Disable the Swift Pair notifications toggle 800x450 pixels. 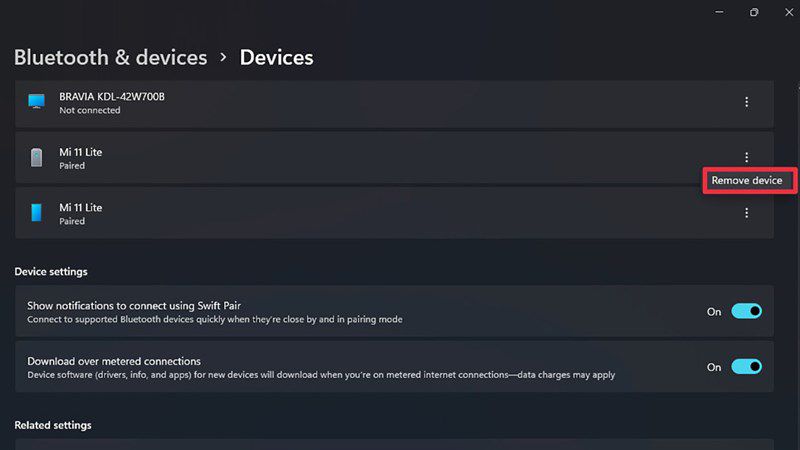[x=746, y=311]
